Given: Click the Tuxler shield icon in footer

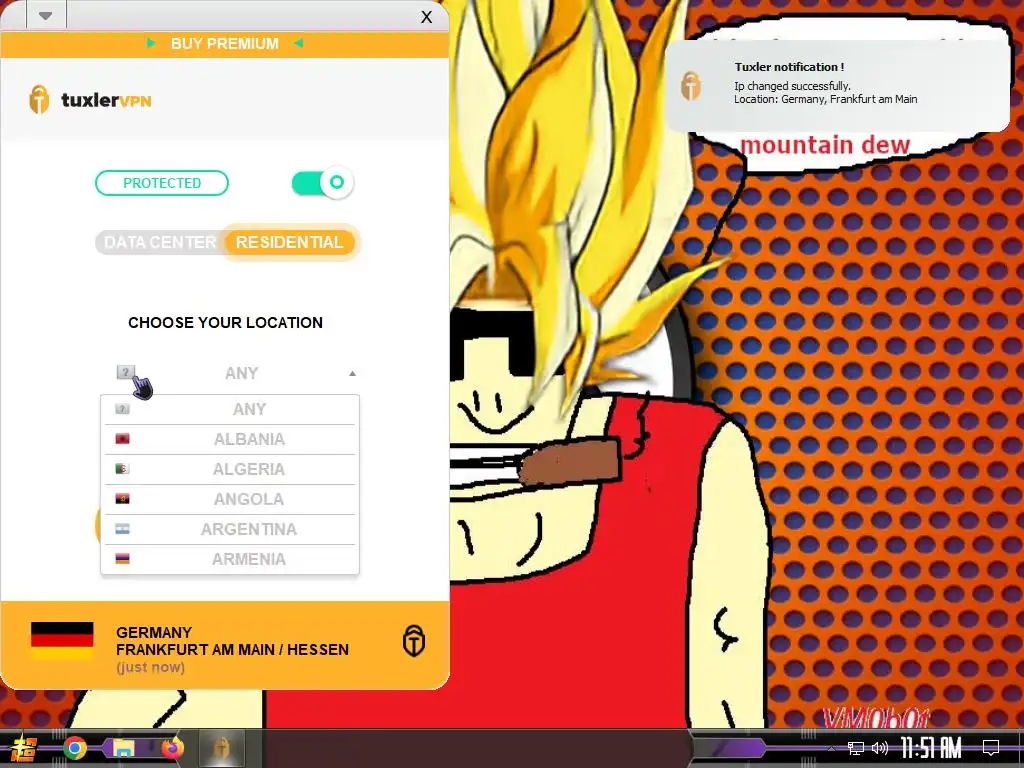Looking at the screenshot, I should click(414, 641).
